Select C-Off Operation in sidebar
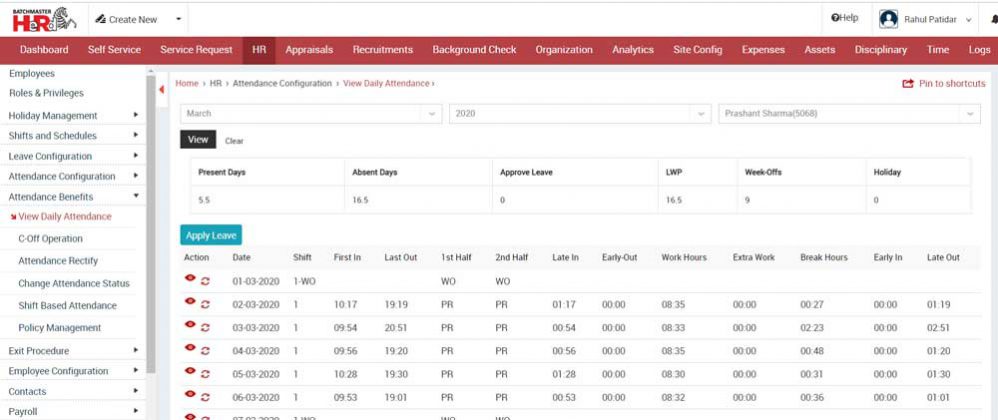The width and height of the screenshot is (998, 420). pos(50,239)
